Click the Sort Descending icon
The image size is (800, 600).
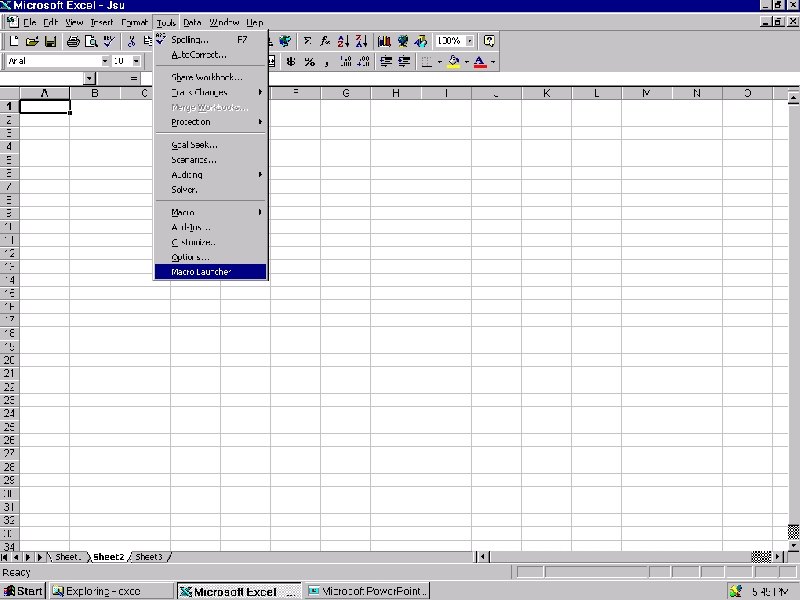[362, 41]
